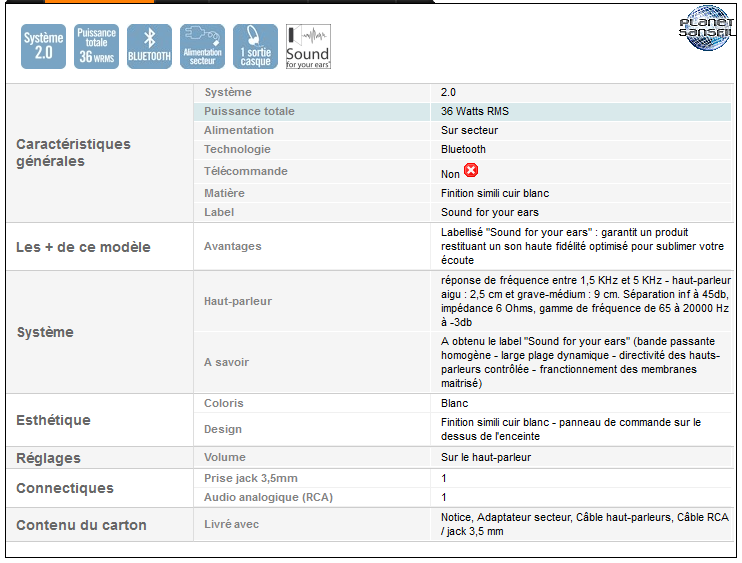This screenshot has height=563, width=742.
Task: Click the Haut-parleur row label
Action: tap(238, 301)
